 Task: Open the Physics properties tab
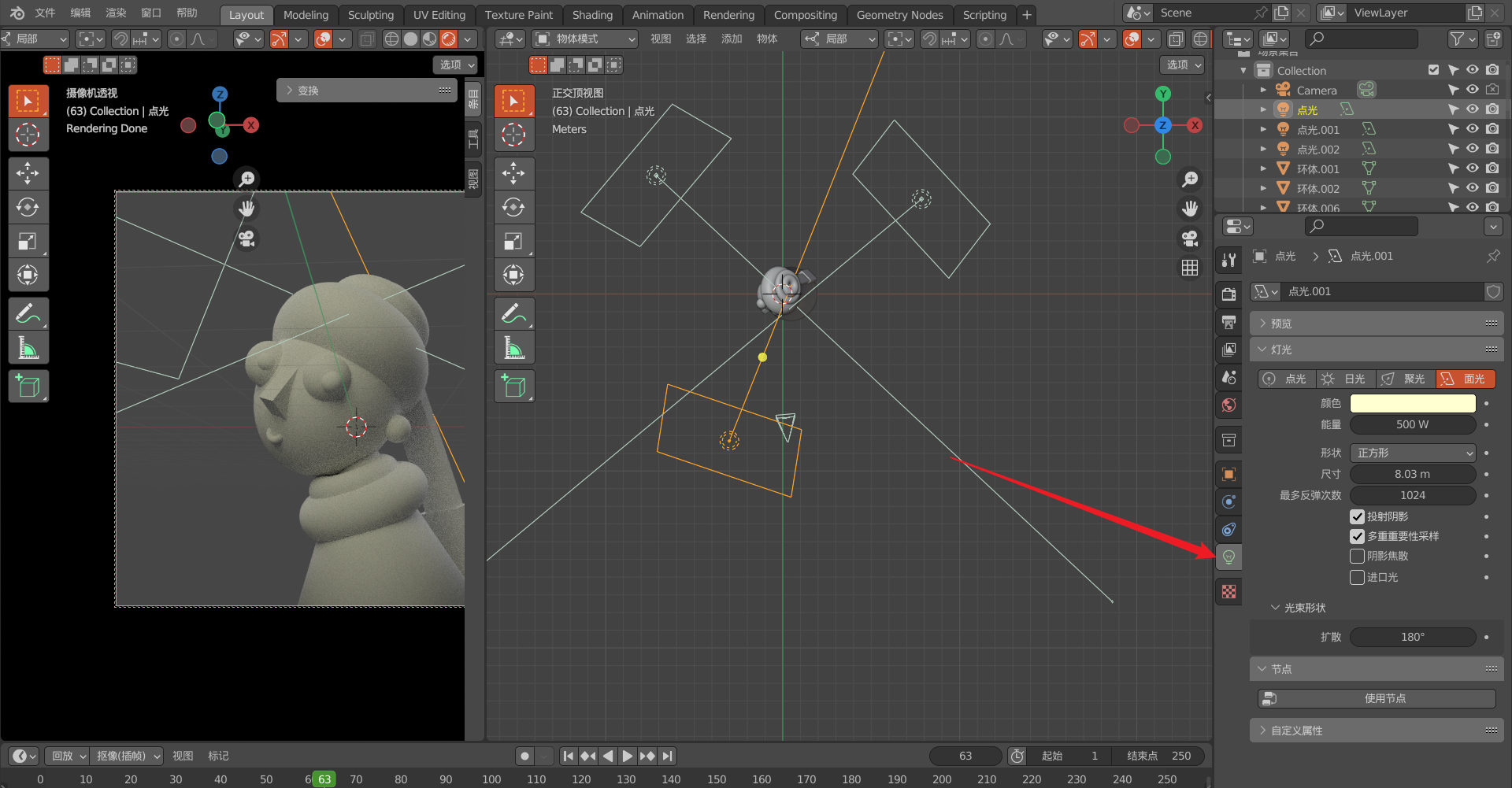[1228, 501]
